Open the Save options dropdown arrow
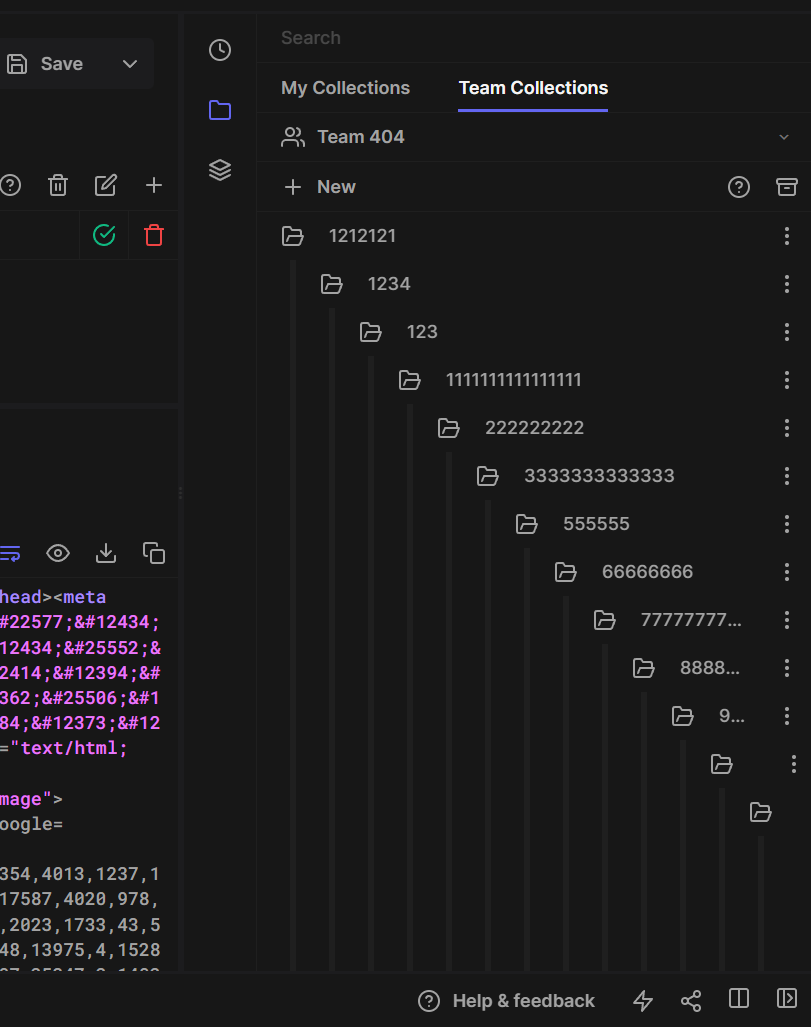The image size is (811, 1027). (130, 64)
